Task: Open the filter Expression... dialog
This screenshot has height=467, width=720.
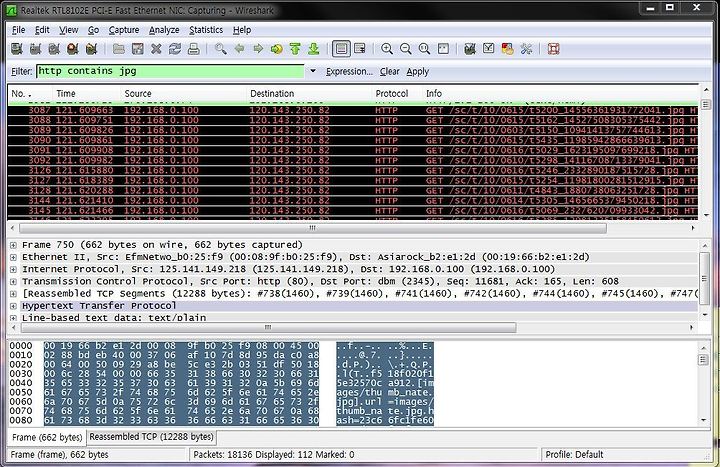Action: (x=349, y=72)
